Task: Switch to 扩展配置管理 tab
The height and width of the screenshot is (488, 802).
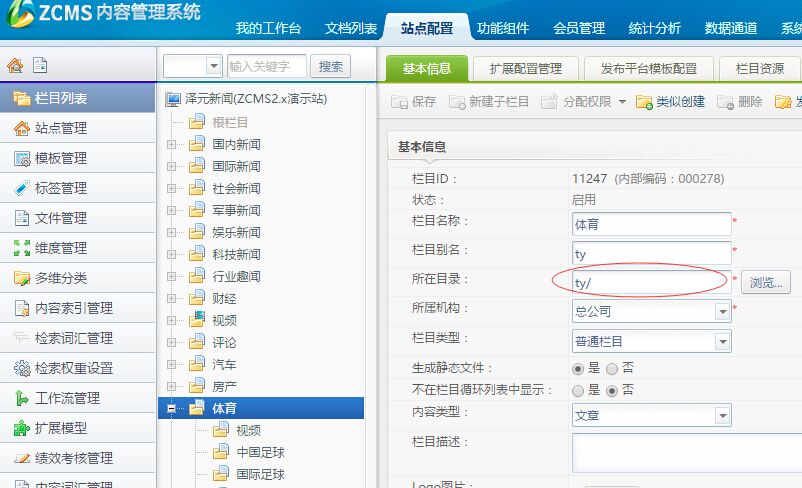Action: click(x=525, y=69)
